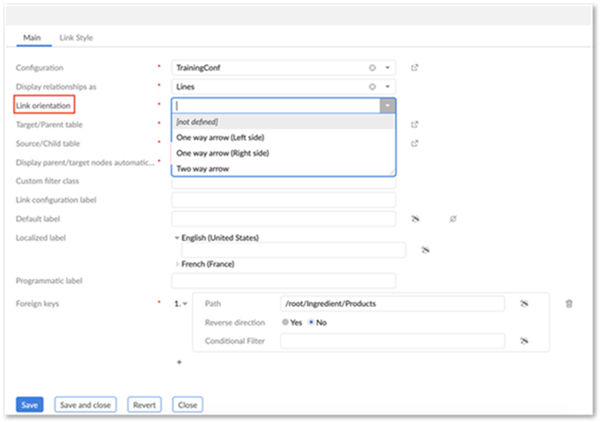This screenshot has width=600, height=422.
Task: Click Save and close button
Action: pyautogui.click(x=85, y=405)
